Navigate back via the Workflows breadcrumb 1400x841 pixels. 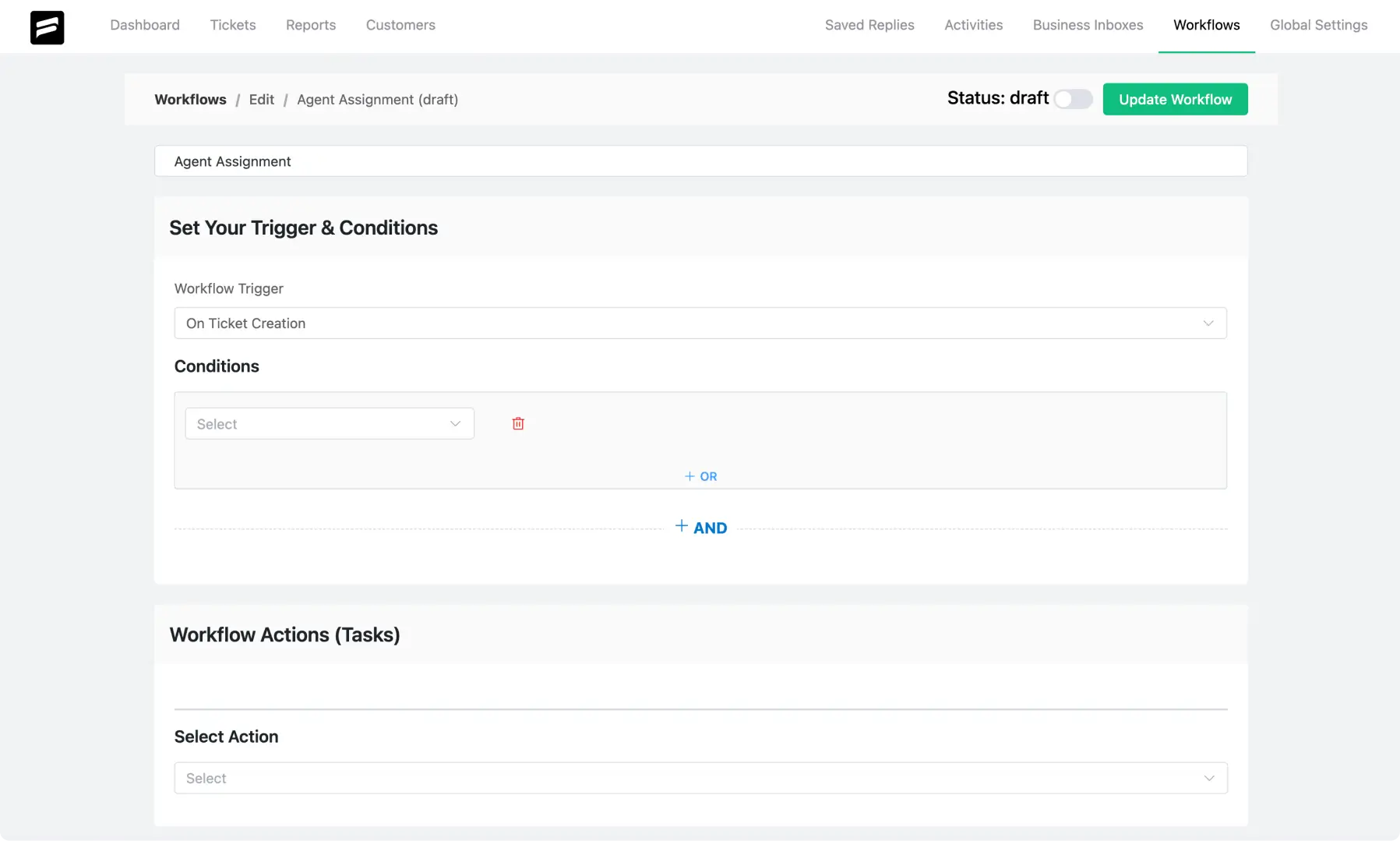[x=189, y=99]
